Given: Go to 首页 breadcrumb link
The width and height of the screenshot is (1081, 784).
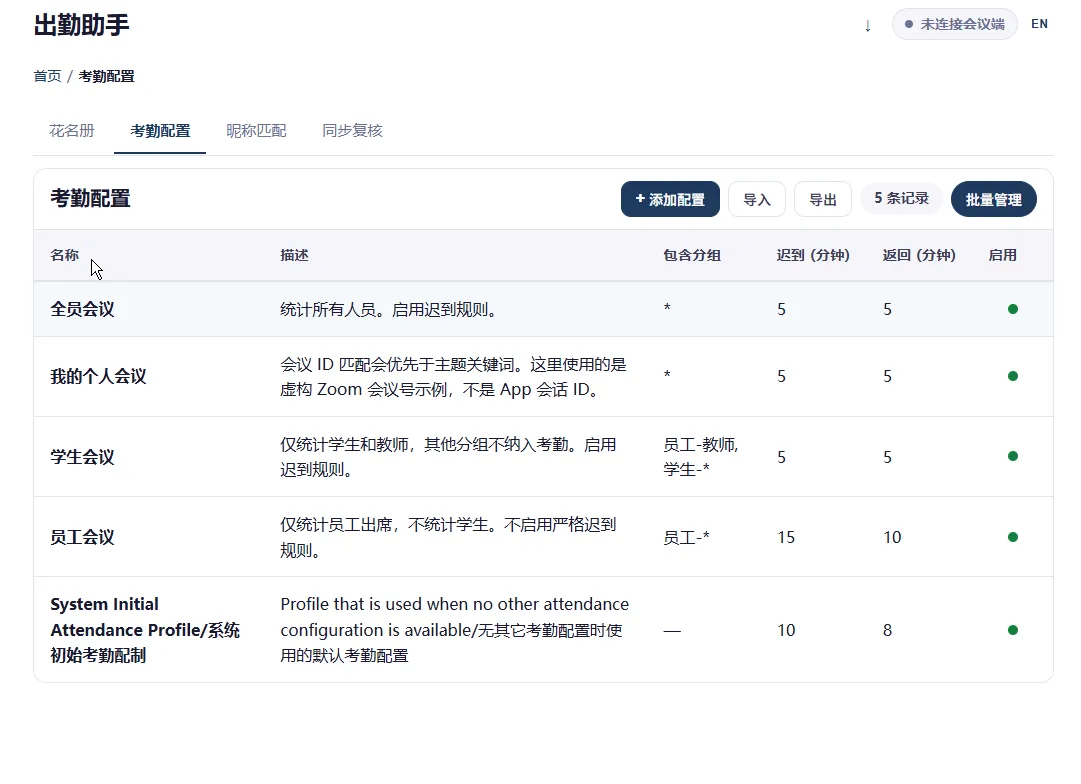Looking at the screenshot, I should tap(48, 76).
